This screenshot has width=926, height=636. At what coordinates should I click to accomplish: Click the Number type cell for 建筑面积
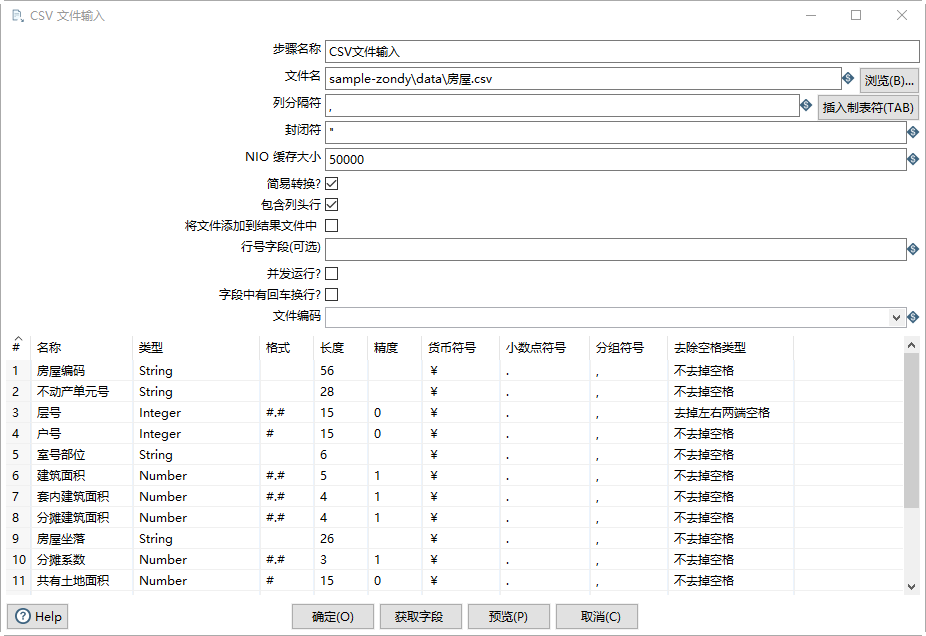pyautogui.click(x=196, y=475)
